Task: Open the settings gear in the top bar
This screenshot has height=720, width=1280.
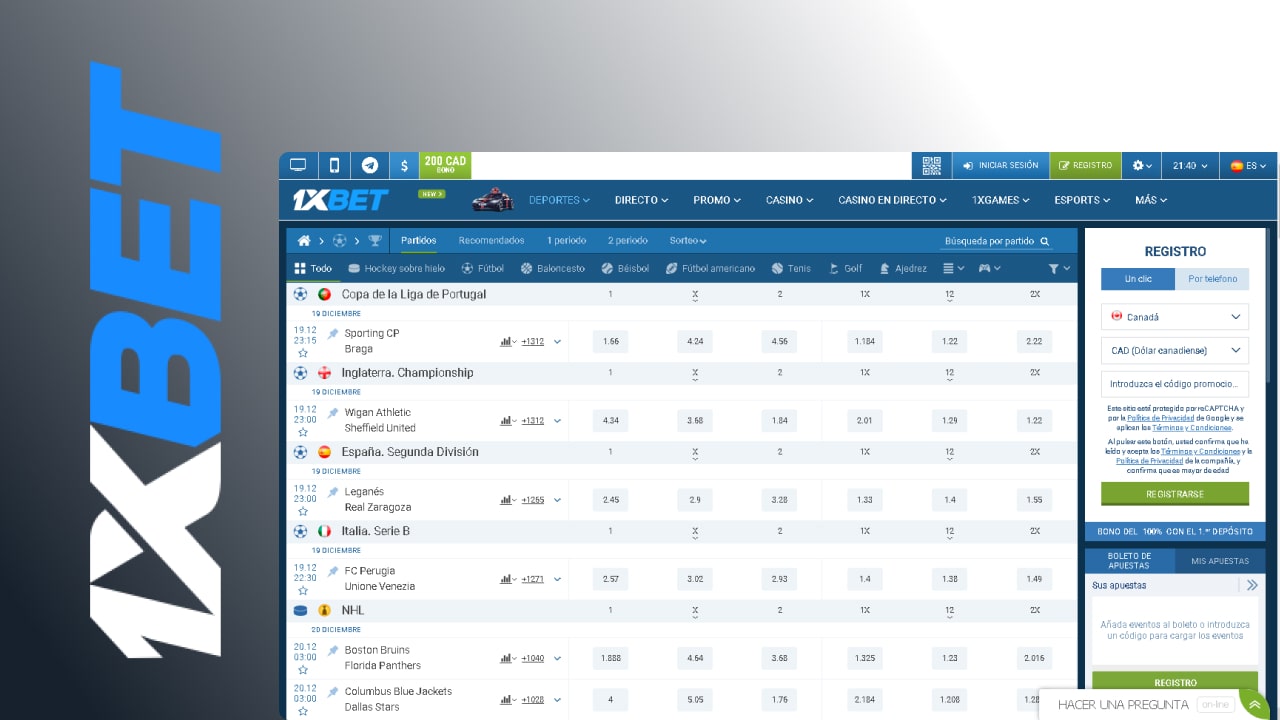Action: click(1139, 164)
